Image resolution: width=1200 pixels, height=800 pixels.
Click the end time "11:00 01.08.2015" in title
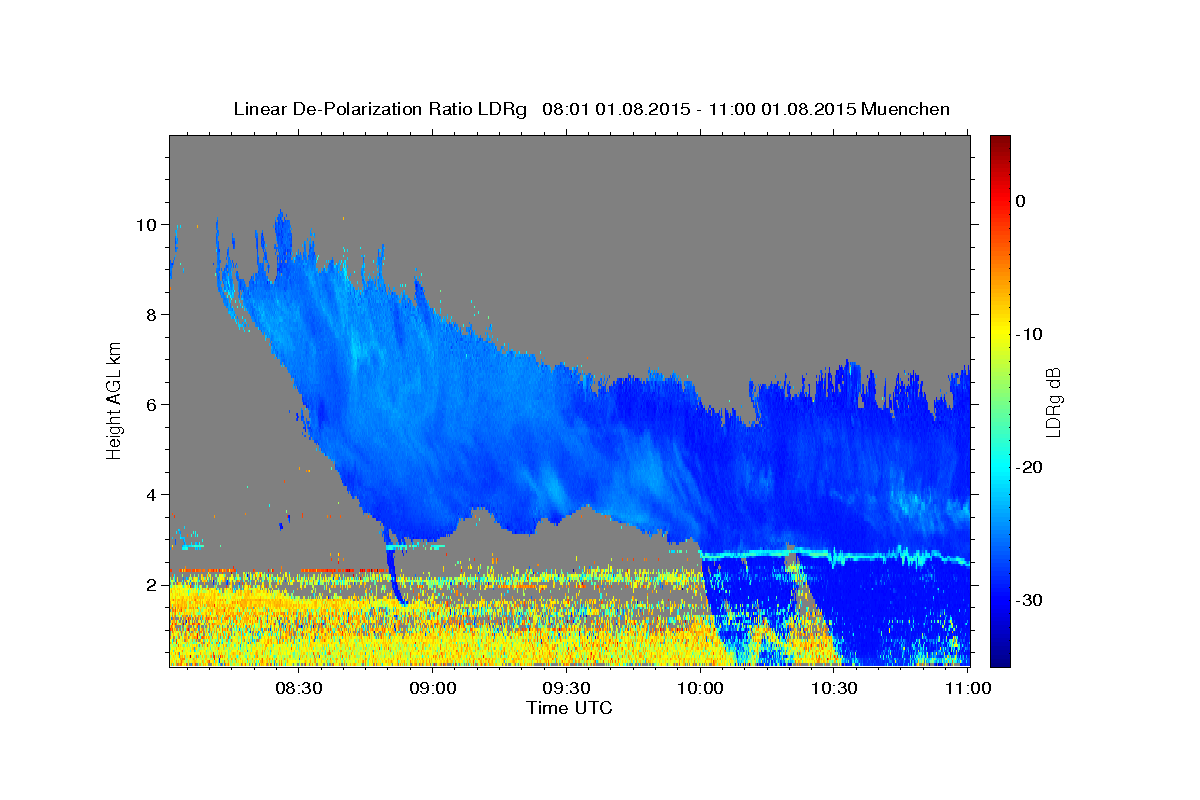click(x=782, y=109)
